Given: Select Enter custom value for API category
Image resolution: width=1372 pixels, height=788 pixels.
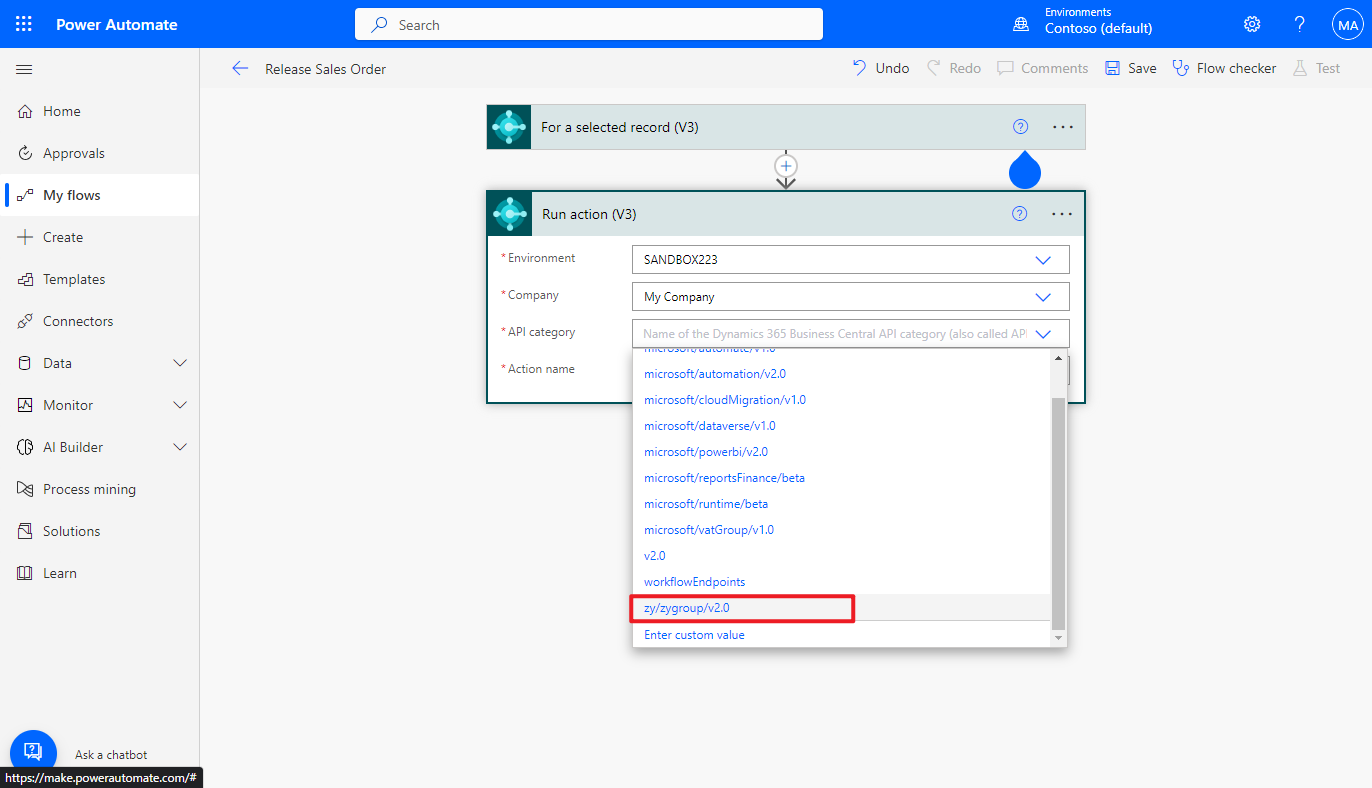Looking at the screenshot, I should [694, 635].
